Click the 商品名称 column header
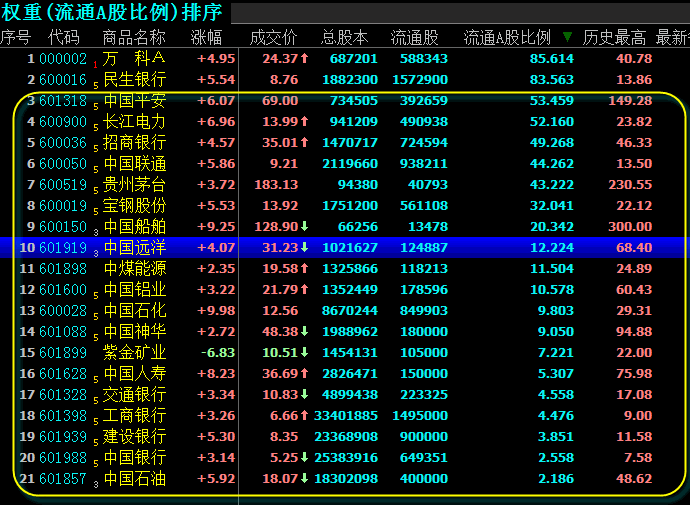690x505 pixels. (134, 37)
